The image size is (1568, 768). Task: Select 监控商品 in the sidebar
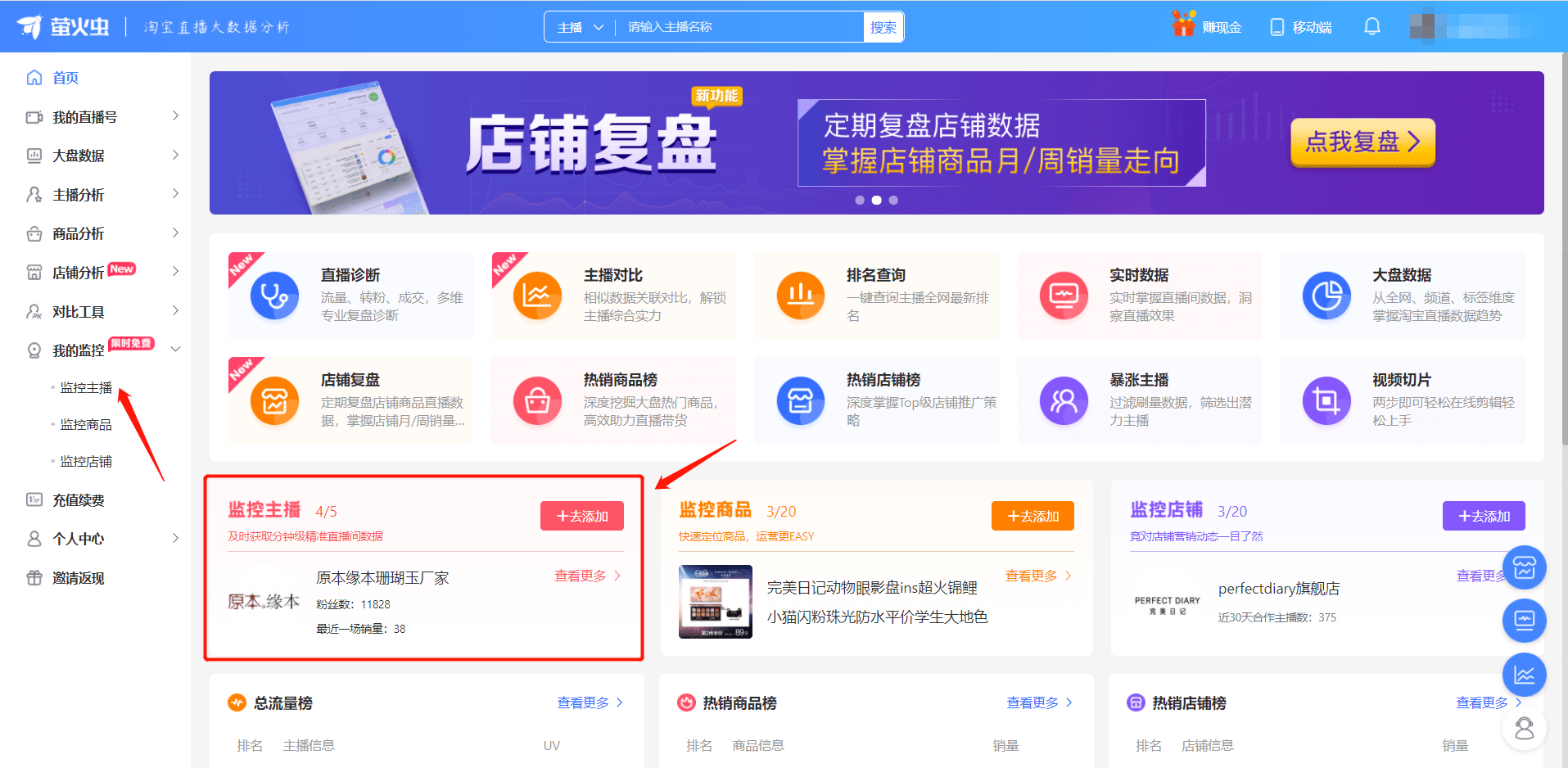pos(86,424)
